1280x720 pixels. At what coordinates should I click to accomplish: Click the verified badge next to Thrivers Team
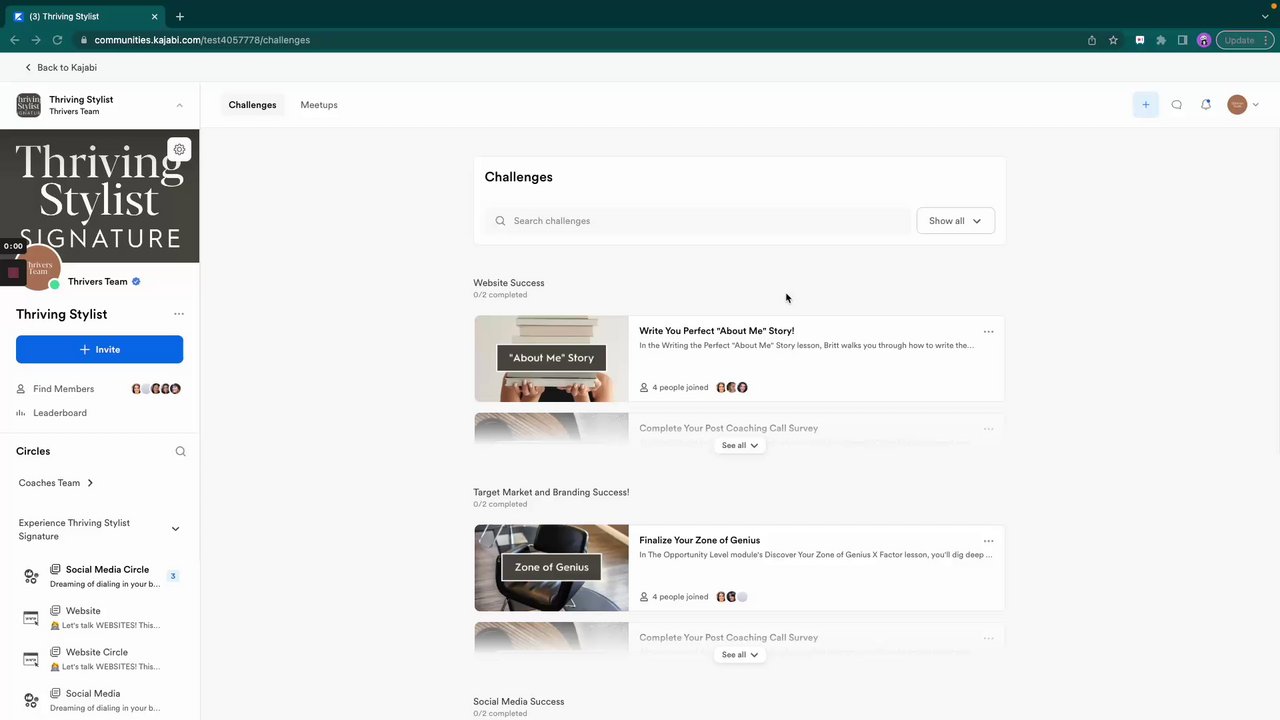point(136,282)
